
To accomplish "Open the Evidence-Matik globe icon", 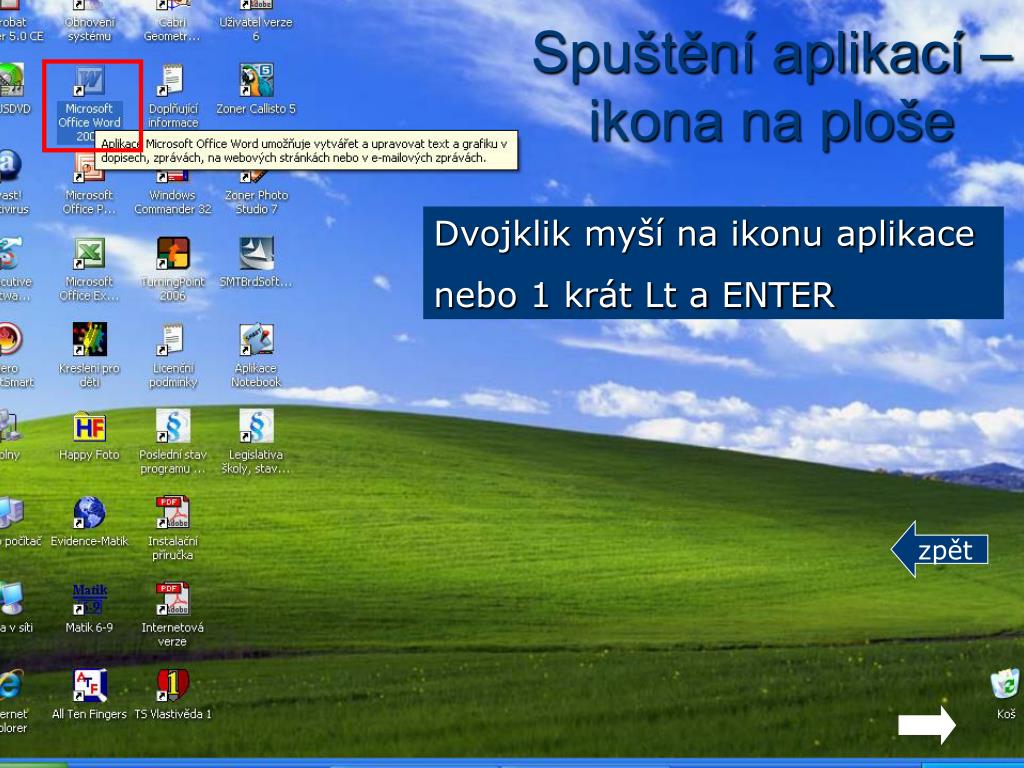I will click(89, 513).
